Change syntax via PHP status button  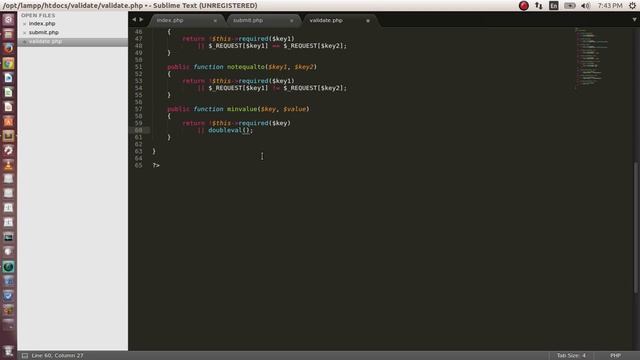click(615, 356)
